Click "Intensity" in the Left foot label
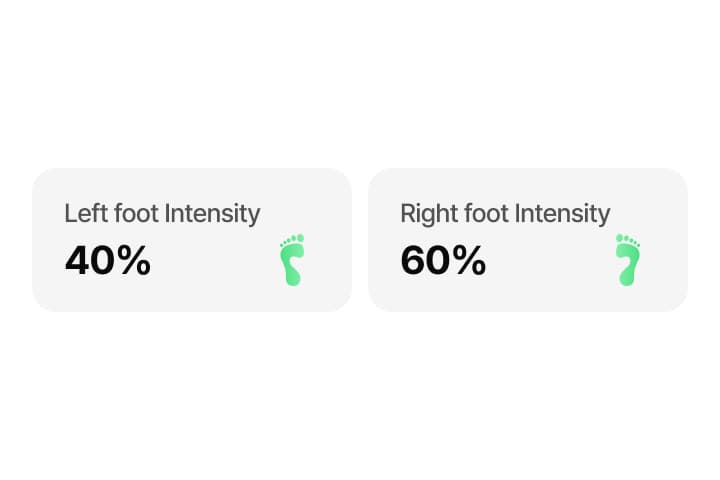 212,213
